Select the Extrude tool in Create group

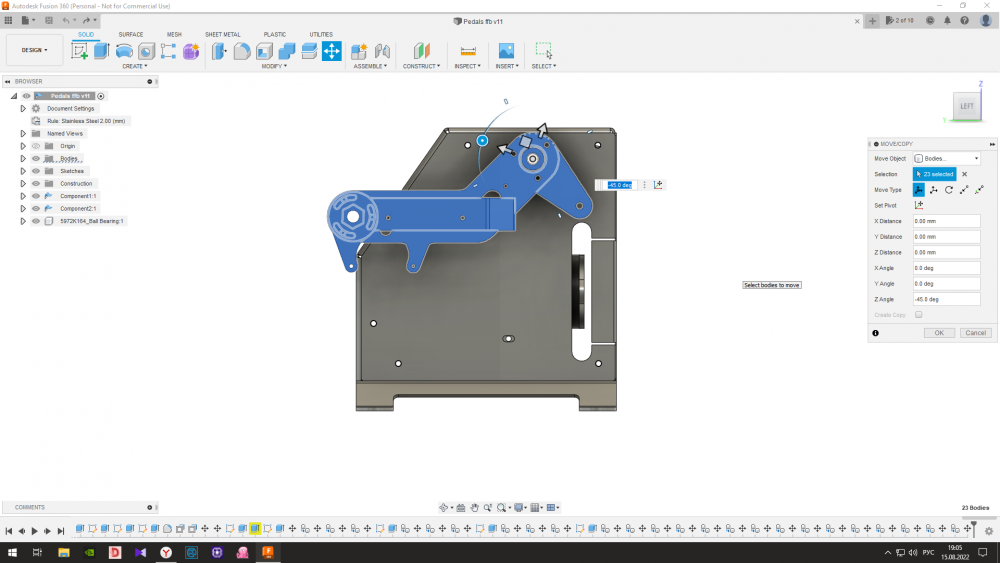[x=102, y=51]
